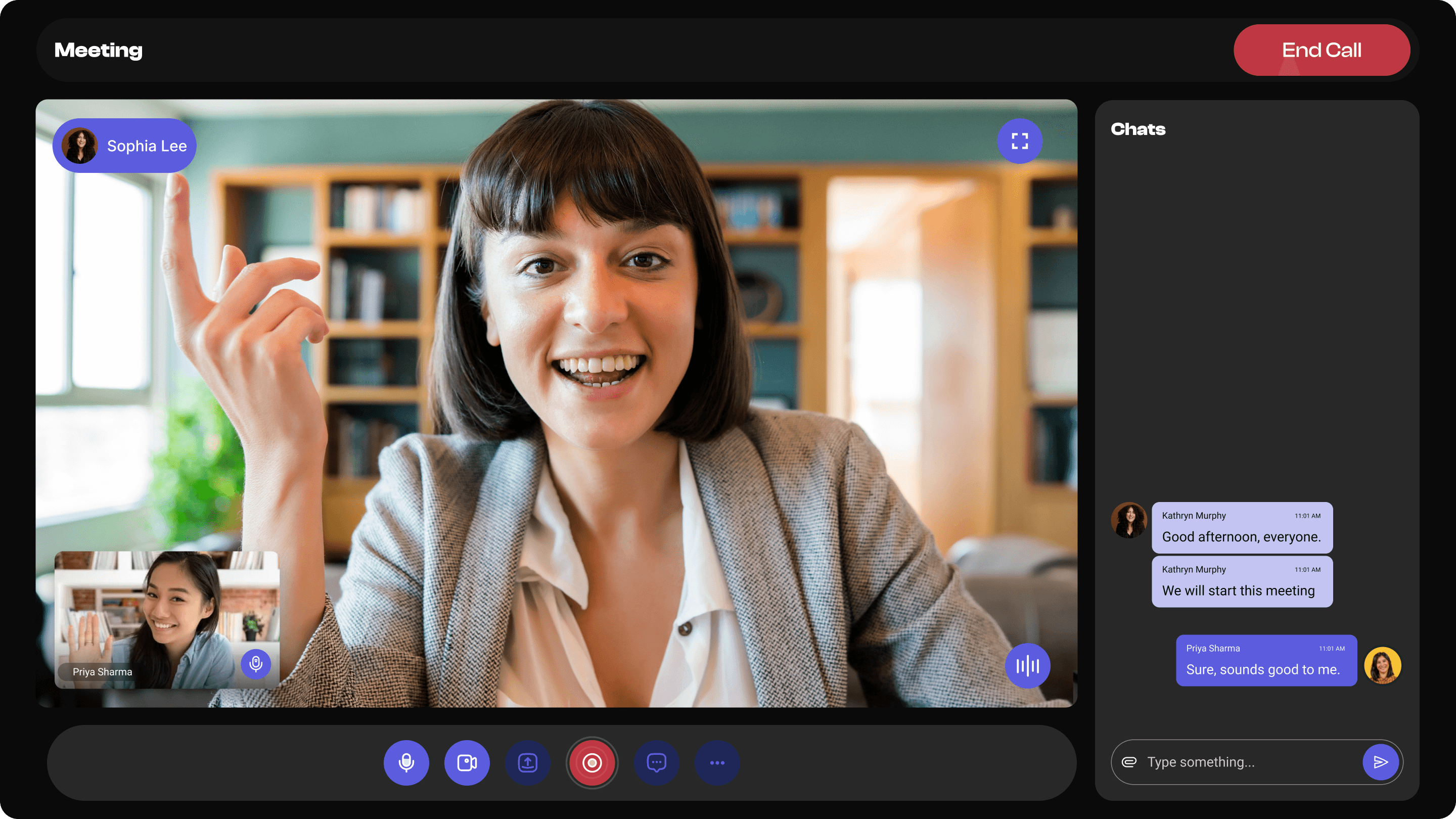Open the chat bubble icon
The height and width of the screenshot is (819, 1456).
coord(656,762)
